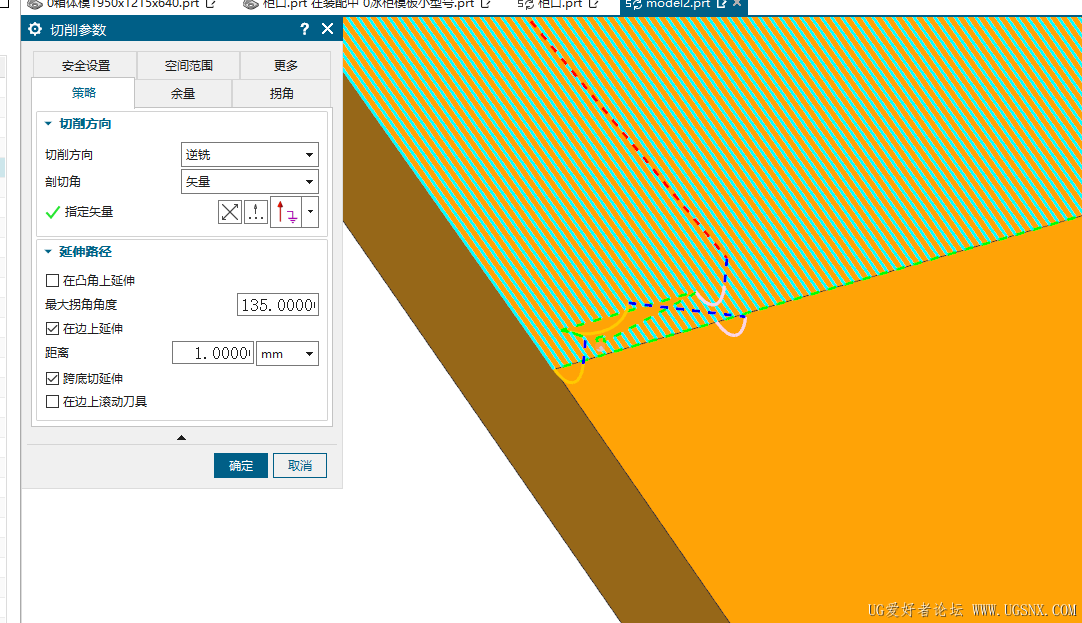Open the 切削方向 dropdown showing 逆铣
The image size is (1082, 623).
click(250, 155)
